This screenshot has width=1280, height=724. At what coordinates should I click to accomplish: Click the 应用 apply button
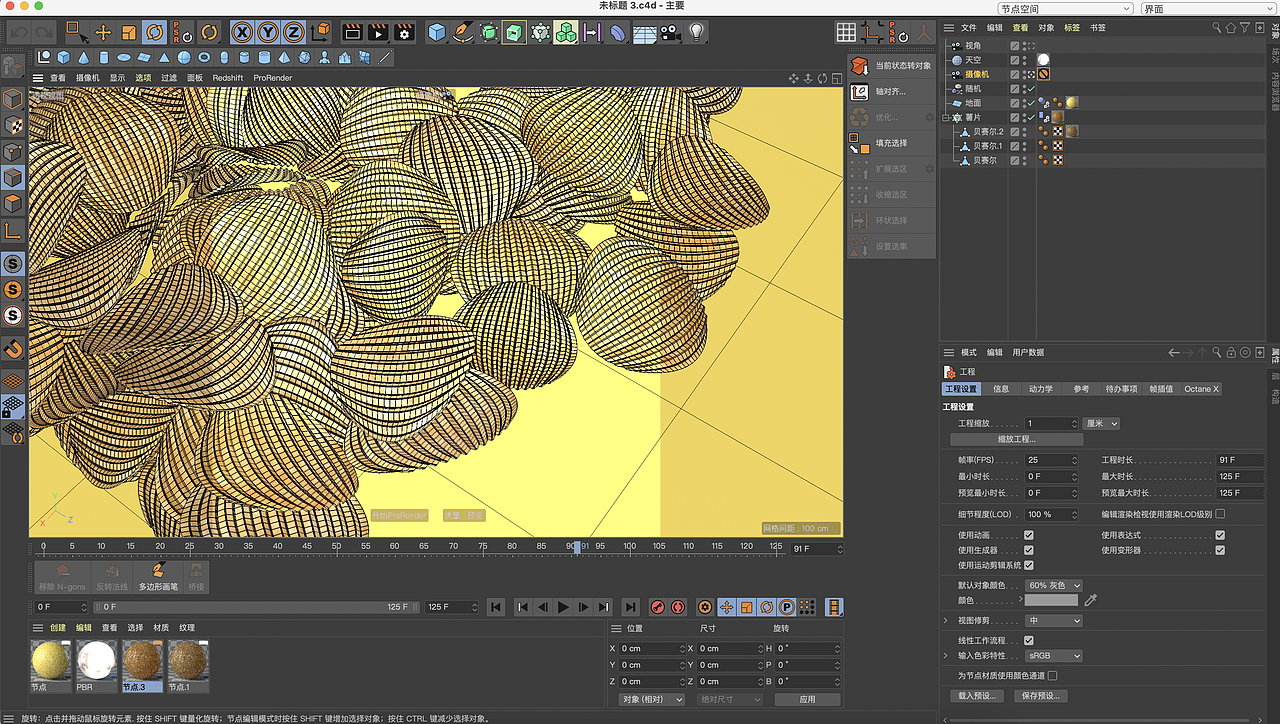807,699
